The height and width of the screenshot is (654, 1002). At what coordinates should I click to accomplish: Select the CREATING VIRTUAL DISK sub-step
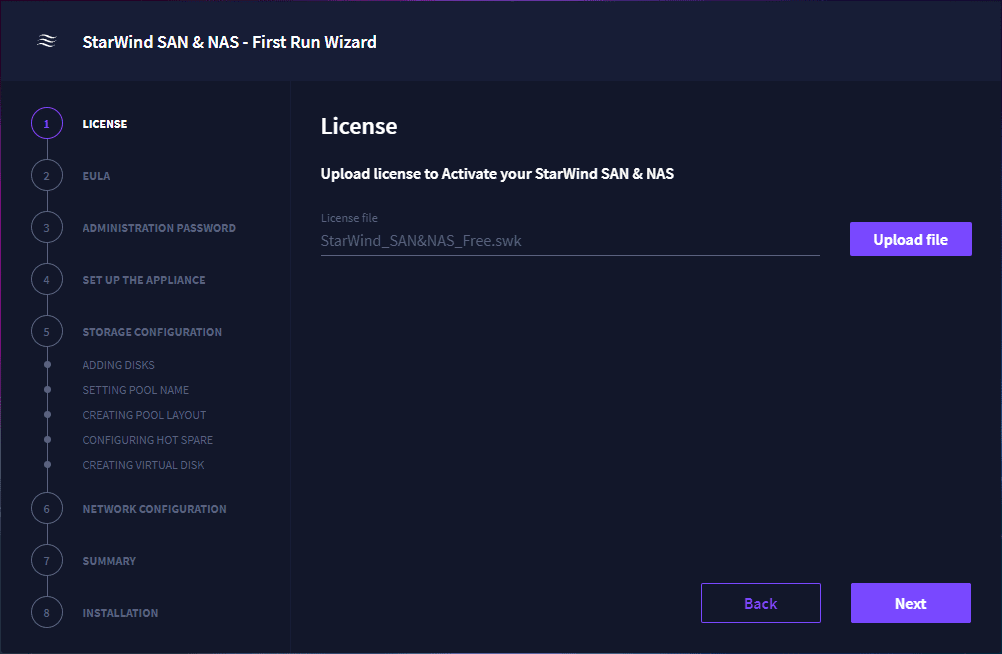point(143,465)
